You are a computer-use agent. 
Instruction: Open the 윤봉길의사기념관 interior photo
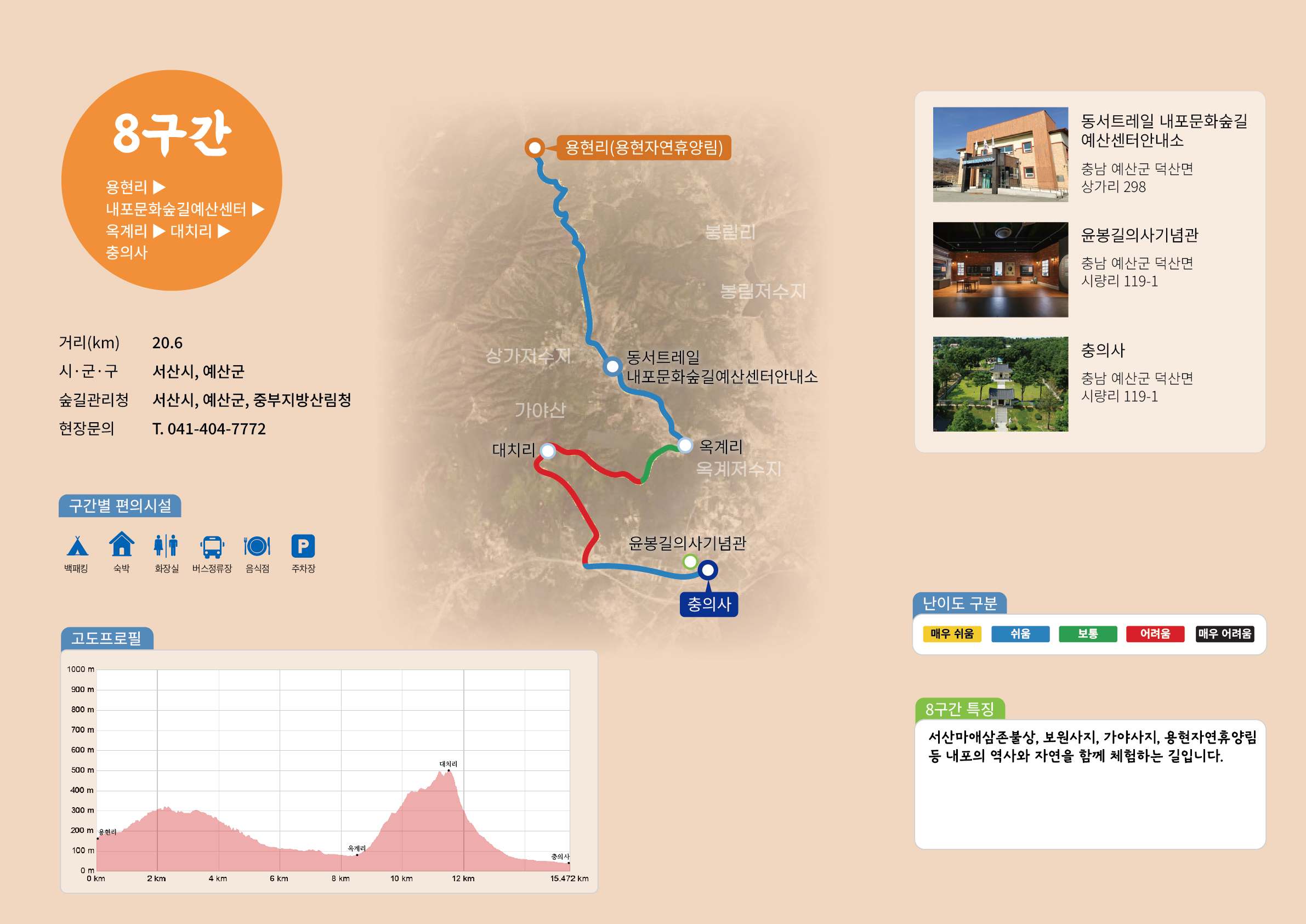(1001, 270)
